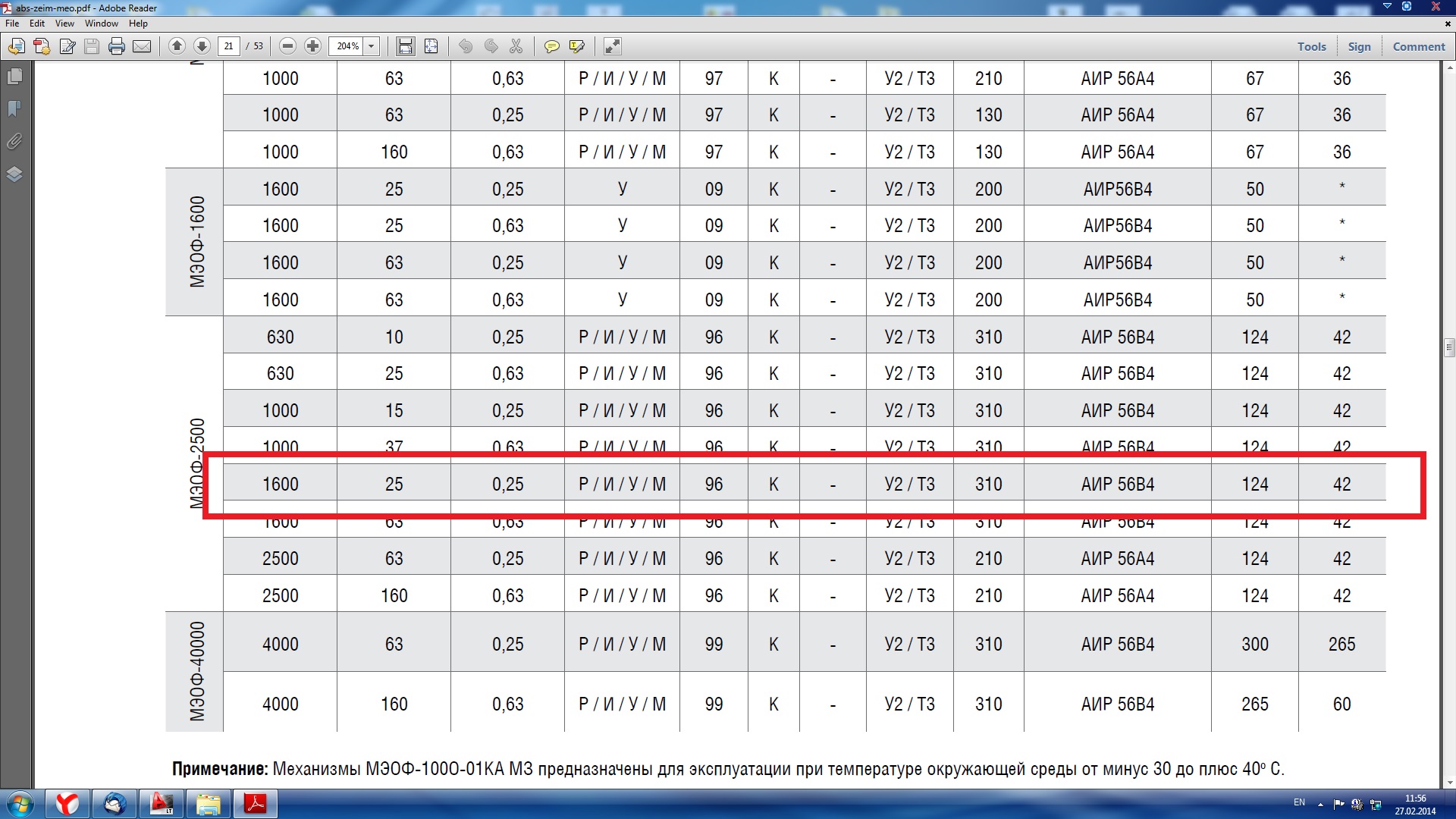Image resolution: width=1456 pixels, height=819 pixels.
Task: Click the Print file icon
Action: click(x=116, y=47)
